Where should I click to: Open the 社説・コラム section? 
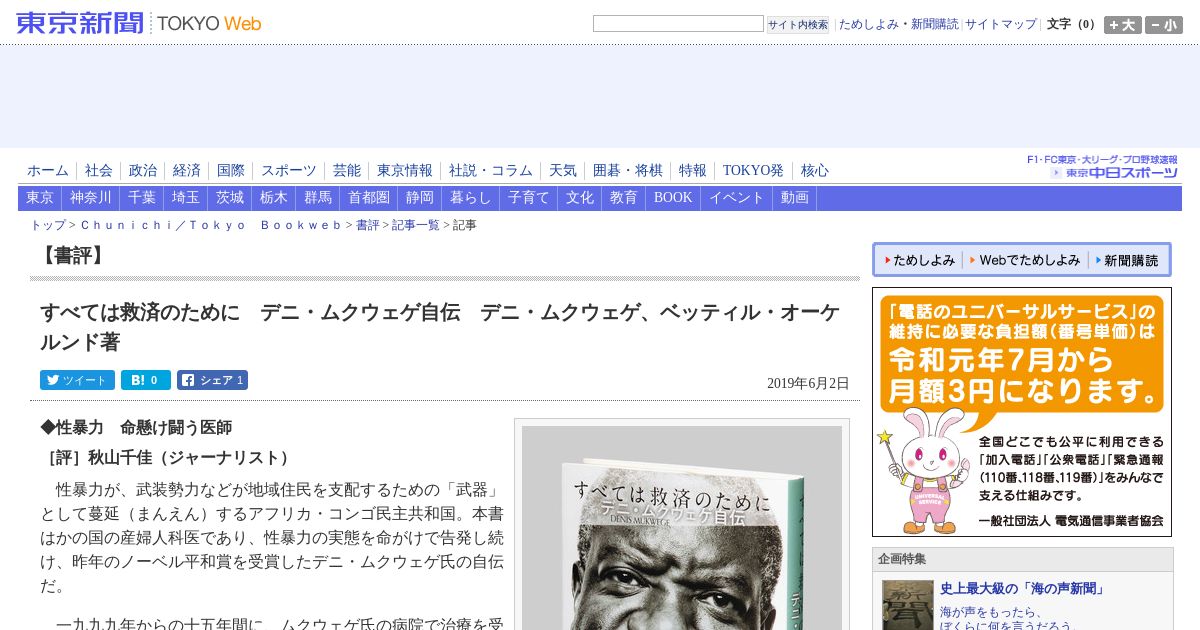[491, 171]
